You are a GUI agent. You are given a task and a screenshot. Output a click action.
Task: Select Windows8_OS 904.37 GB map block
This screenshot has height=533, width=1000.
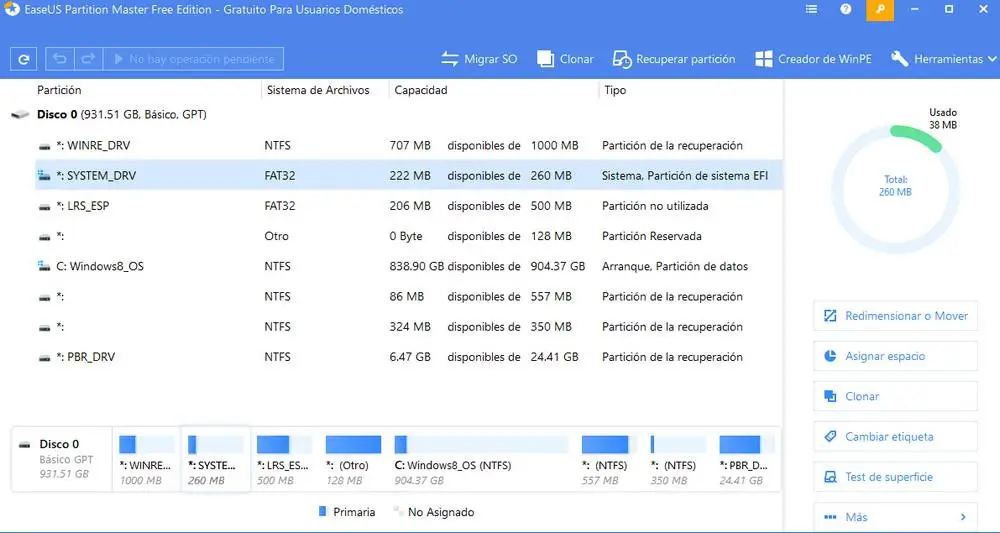click(482, 460)
